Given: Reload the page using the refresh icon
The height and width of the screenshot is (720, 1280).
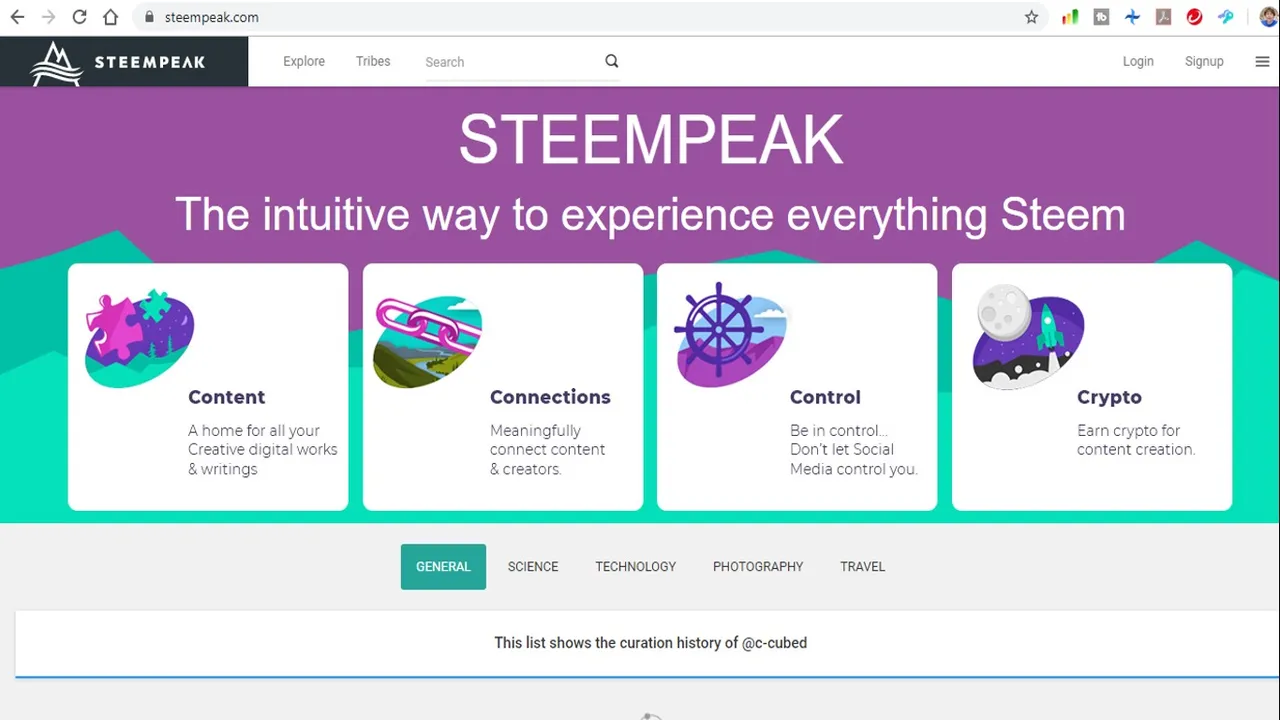Looking at the screenshot, I should [79, 17].
